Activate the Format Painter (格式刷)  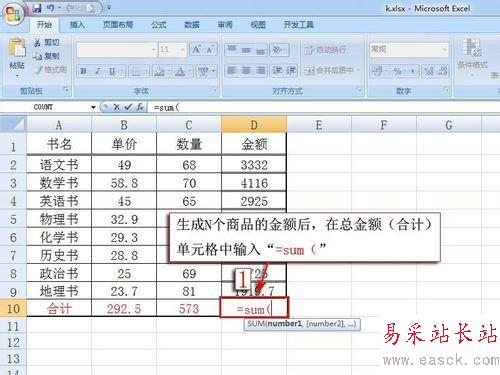50,70
